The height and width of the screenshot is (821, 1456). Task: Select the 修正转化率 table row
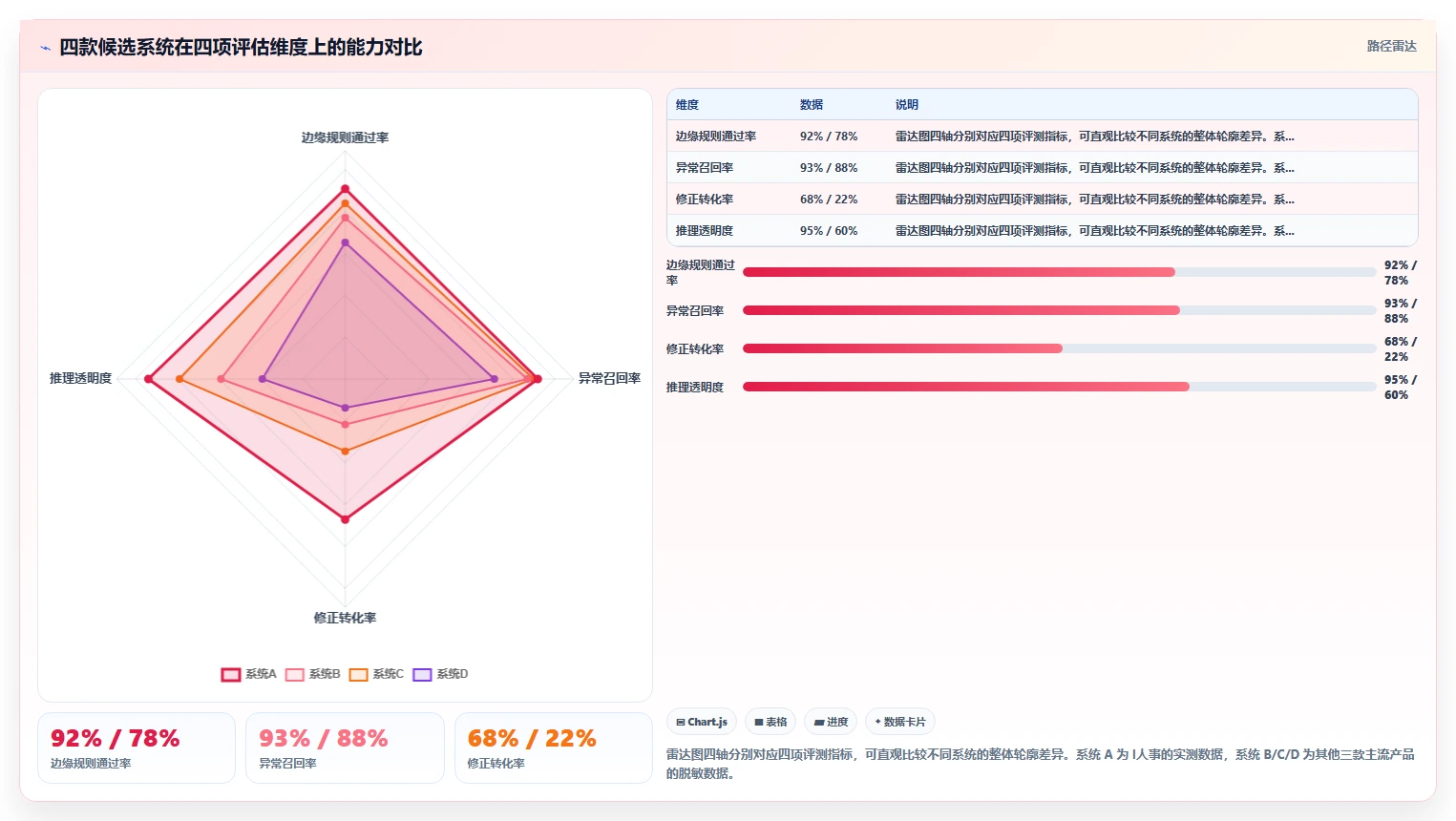tap(1042, 200)
